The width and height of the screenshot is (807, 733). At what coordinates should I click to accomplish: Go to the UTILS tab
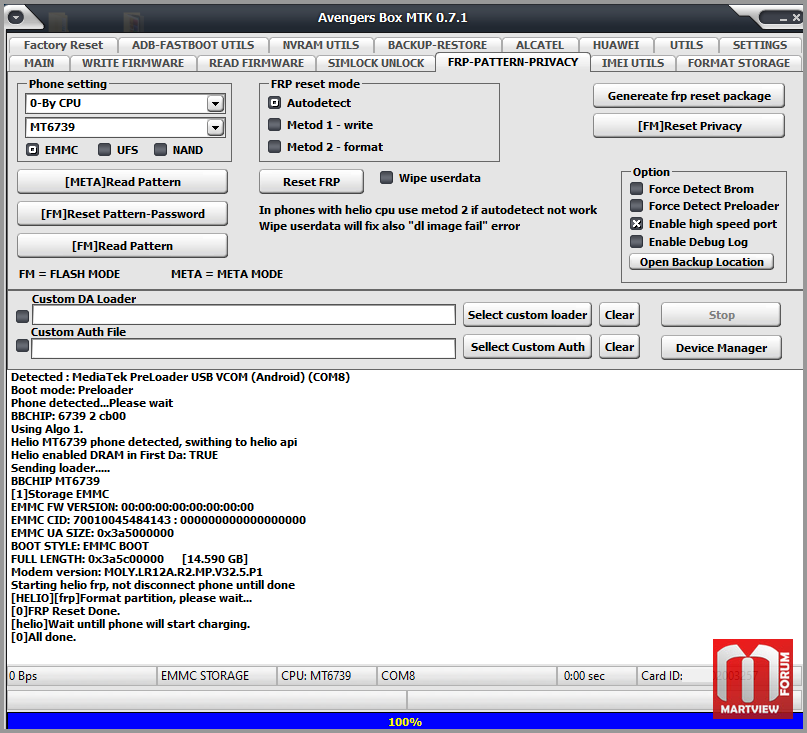(x=686, y=45)
